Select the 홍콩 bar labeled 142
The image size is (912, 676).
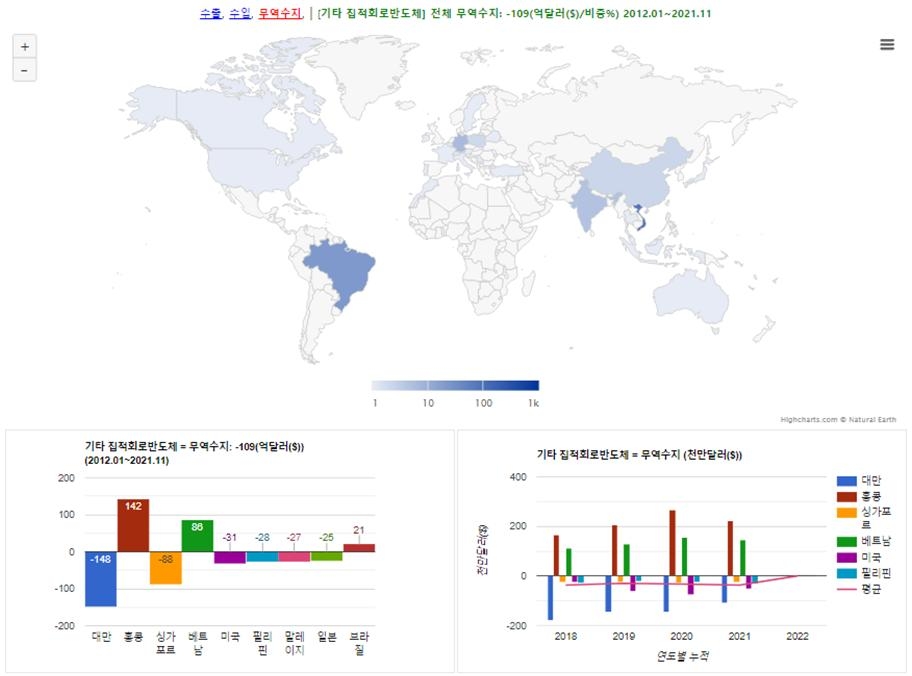(133, 525)
